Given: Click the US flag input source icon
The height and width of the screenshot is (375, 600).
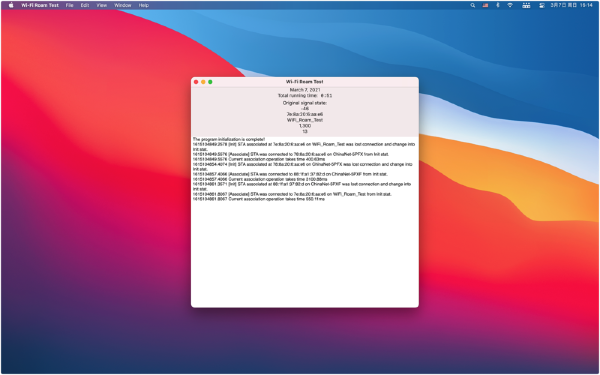Looking at the screenshot, I should coord(485,5).
